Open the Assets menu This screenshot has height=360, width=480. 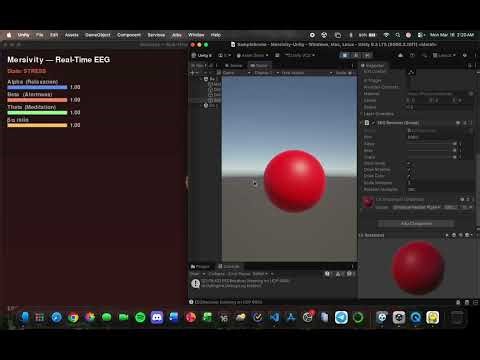click(x=72, y=35)
